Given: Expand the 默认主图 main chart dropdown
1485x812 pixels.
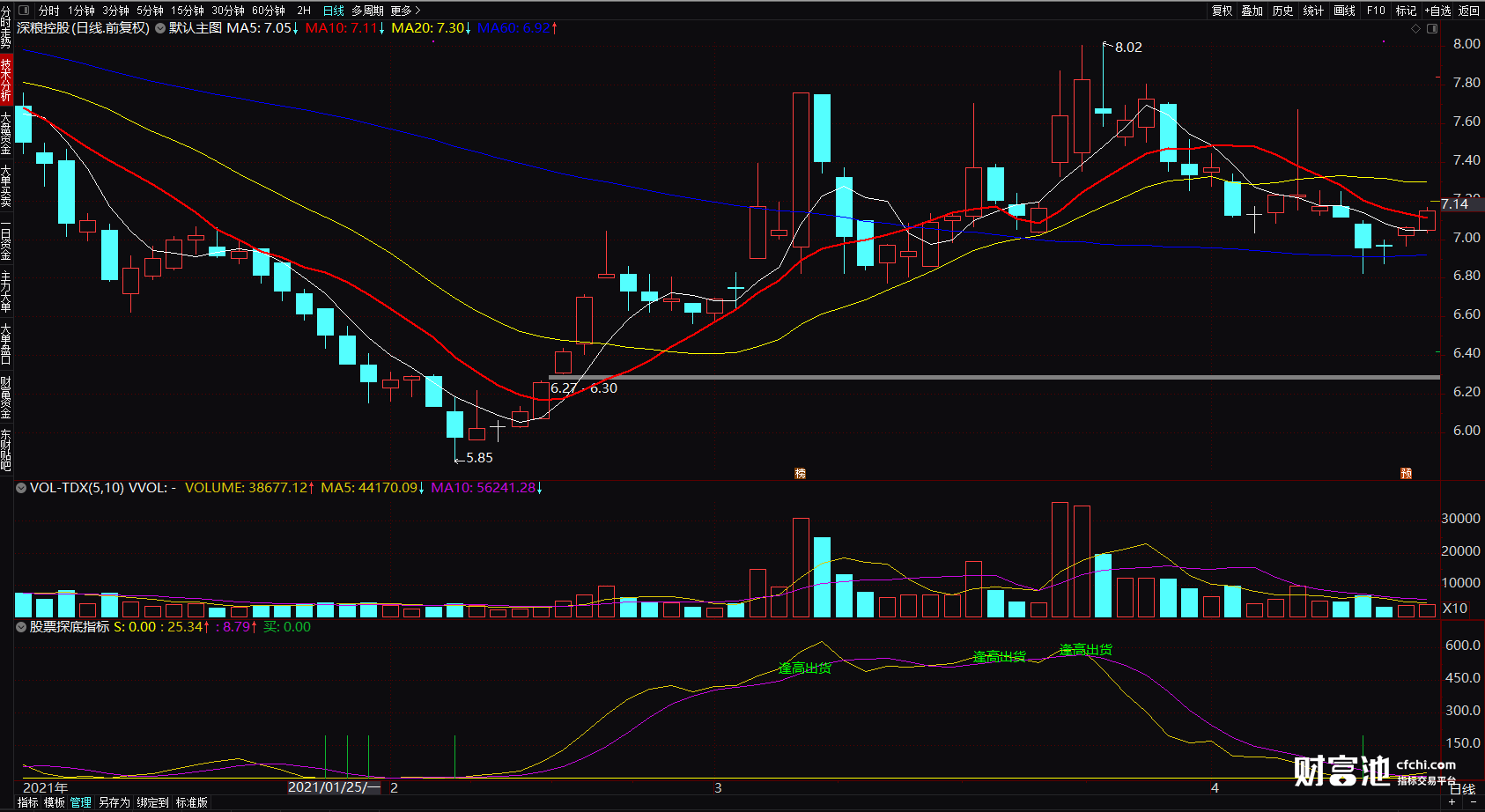Looking at the screenshot, I should 160,28.
